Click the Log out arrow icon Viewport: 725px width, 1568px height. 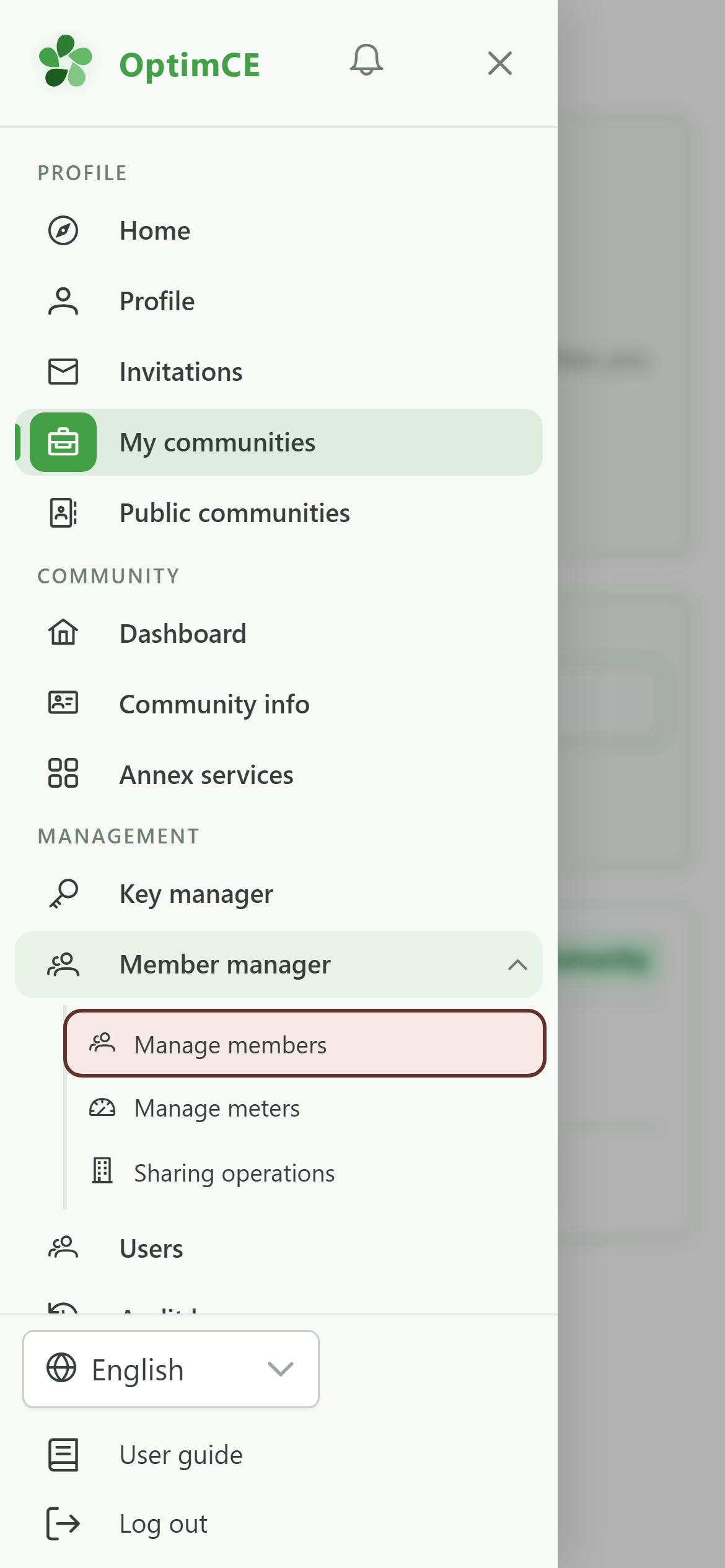(63, 1523)
